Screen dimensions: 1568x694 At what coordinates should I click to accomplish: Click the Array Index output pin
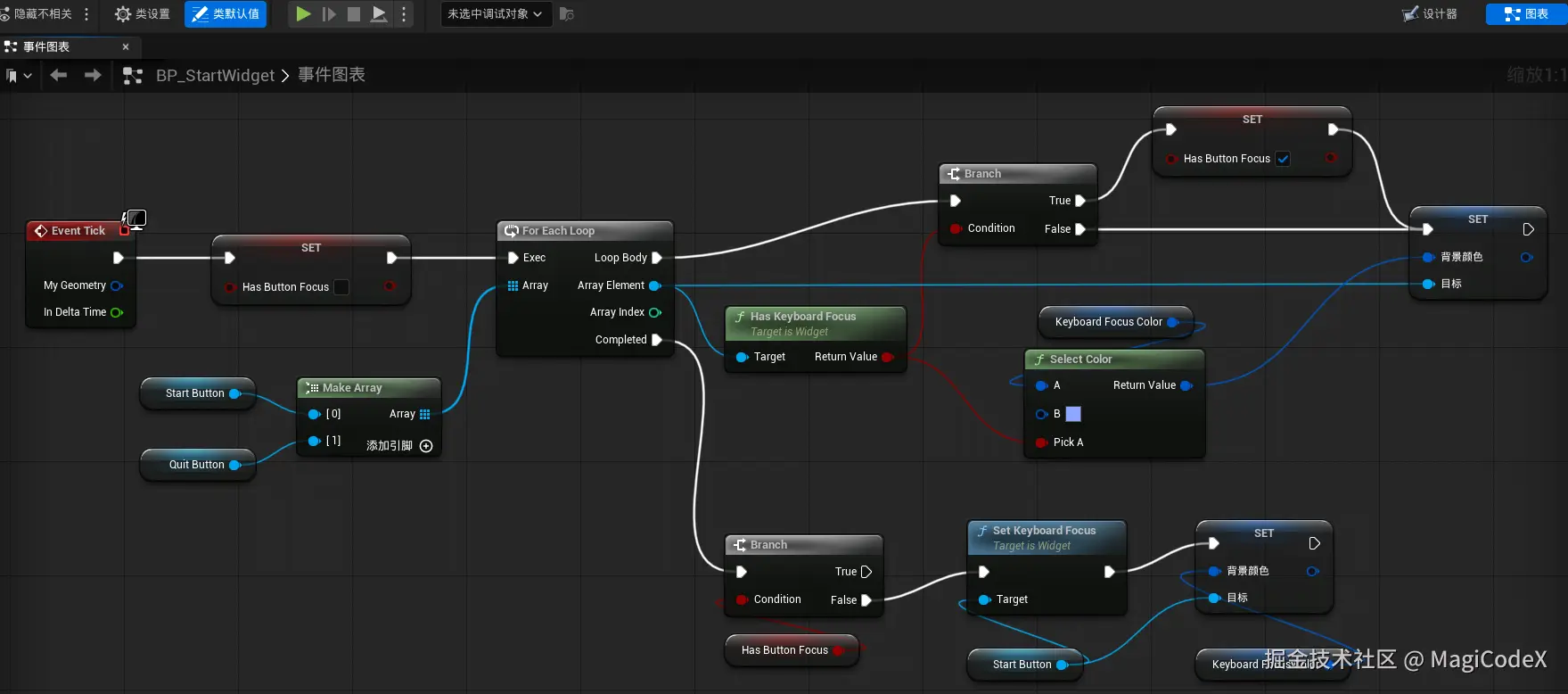[x=655, y=312]
